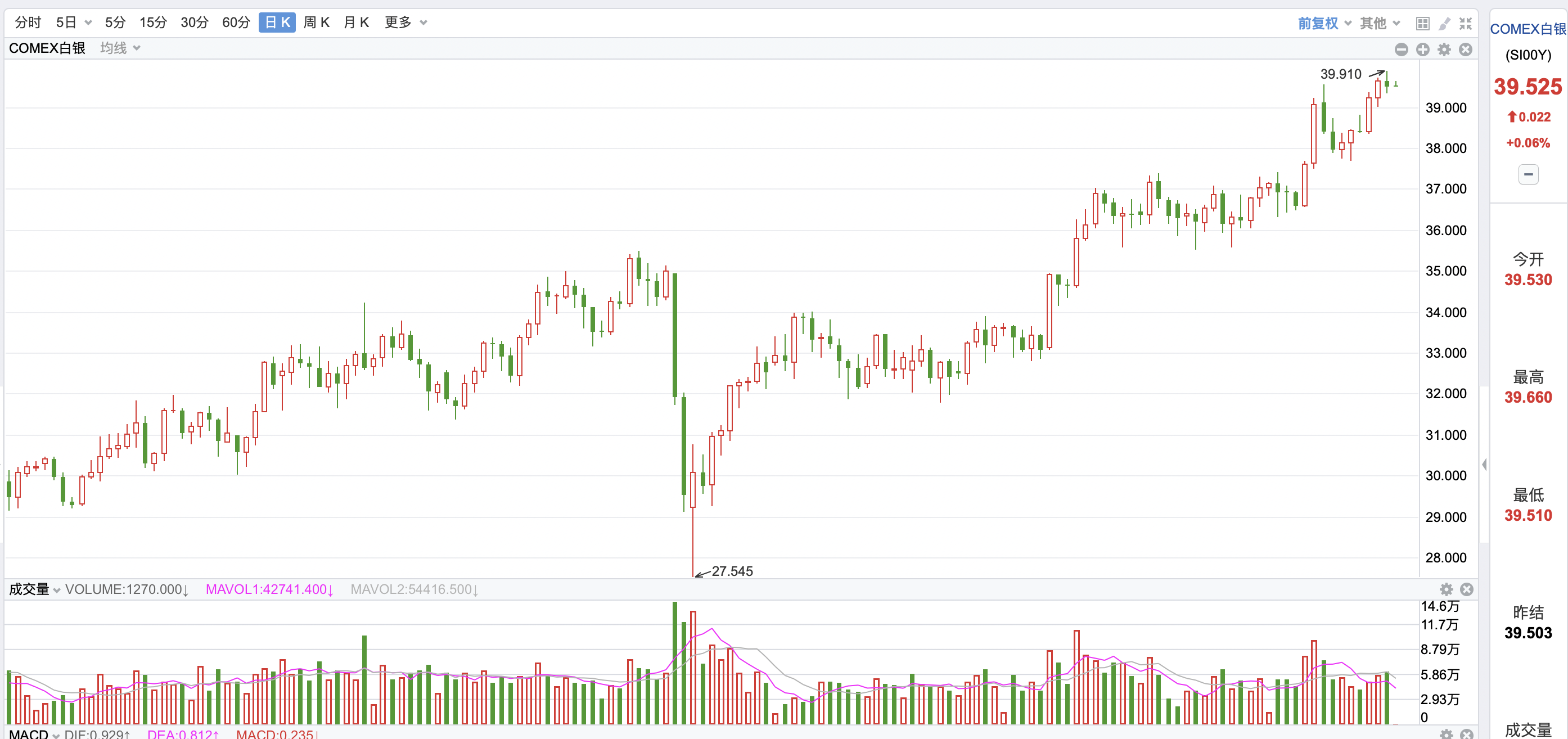Switch to the 60分 chart tab
This screenshot has height=739, width=1568.
click(236, 22)
